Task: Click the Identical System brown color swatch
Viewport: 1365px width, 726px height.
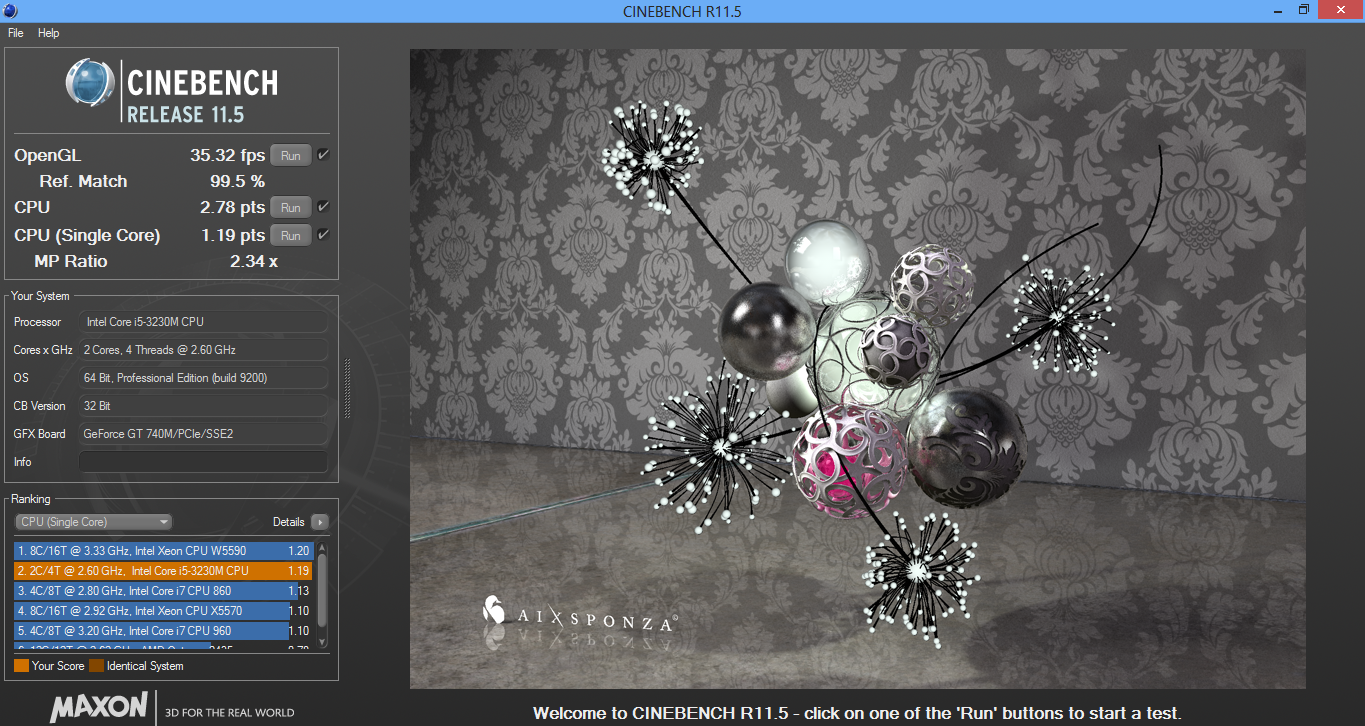Action: (x=96, y=666)
